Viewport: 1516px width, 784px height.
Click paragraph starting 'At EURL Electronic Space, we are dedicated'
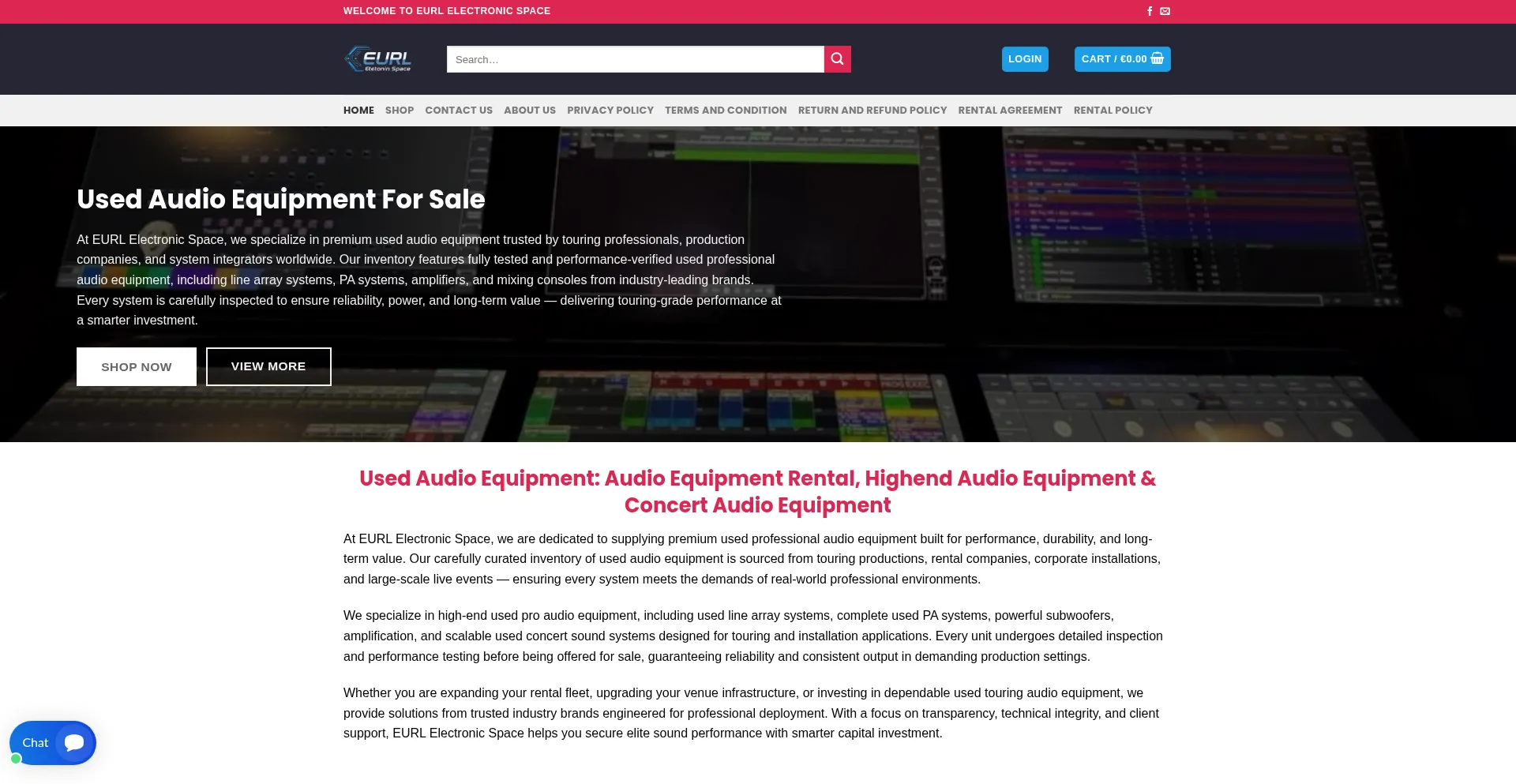(754, 559)
